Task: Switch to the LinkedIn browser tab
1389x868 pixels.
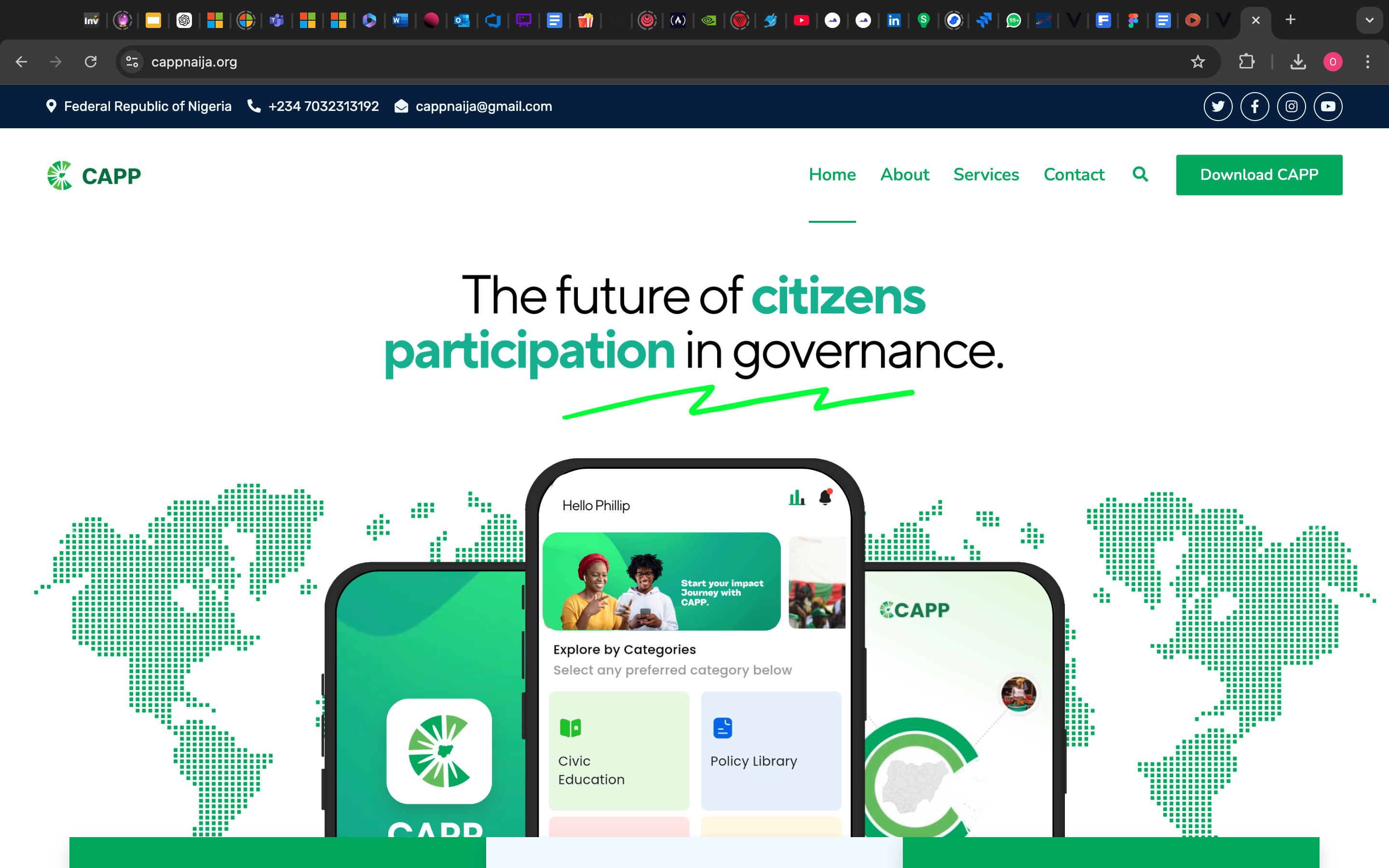Action: pyautogui.click(x=894, y=21)
